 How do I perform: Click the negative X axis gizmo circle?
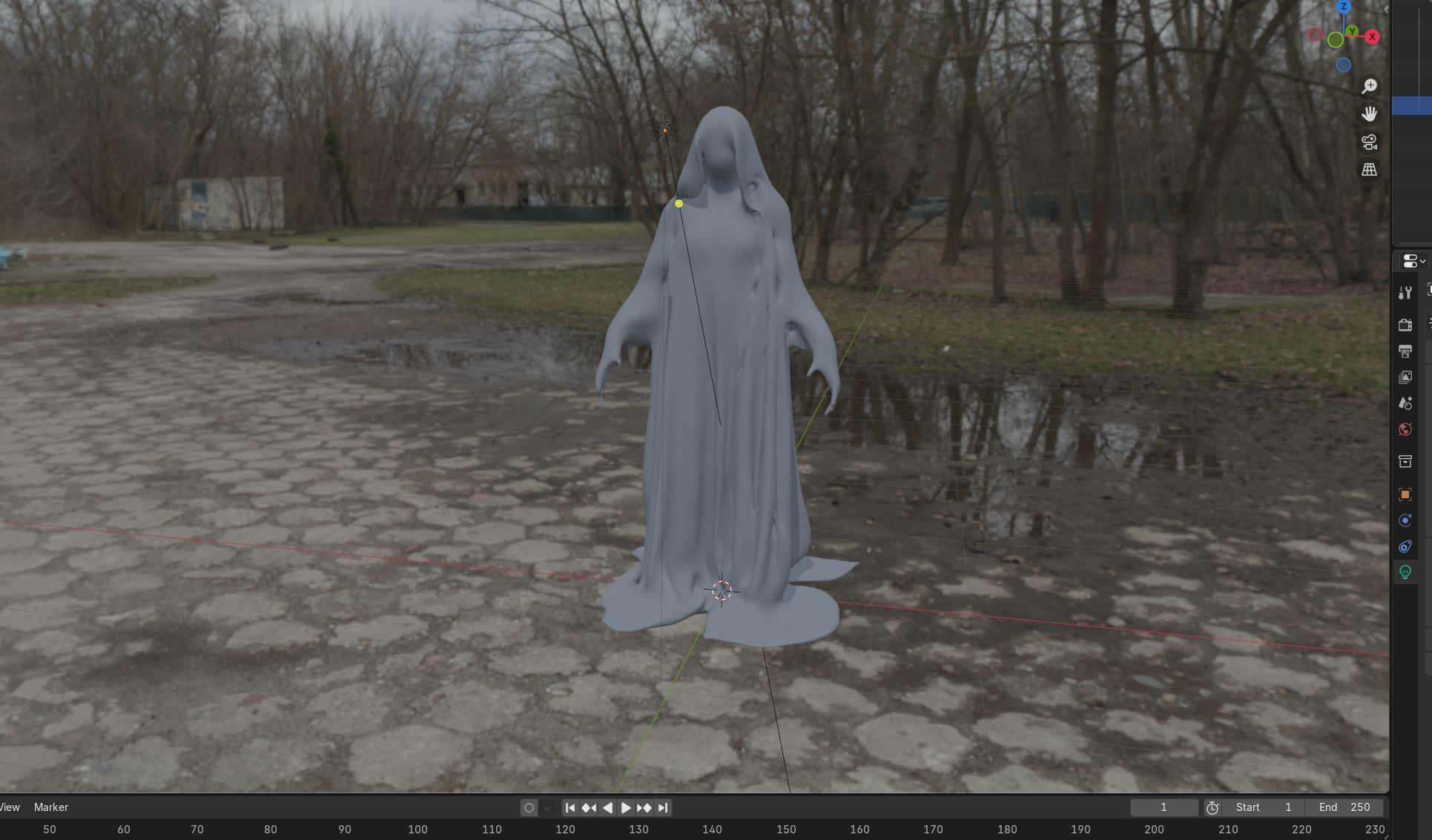(1315, 35)
